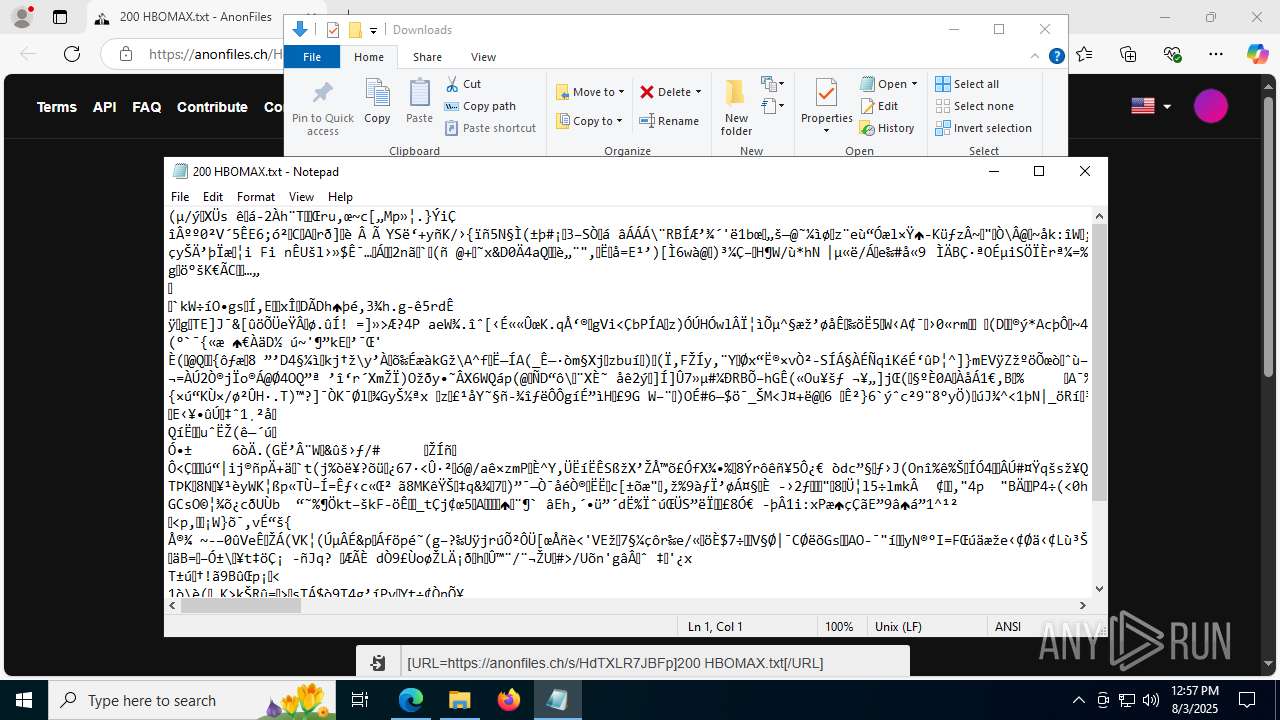This screenshot has width=1280, height=720.
Task: Open Contribute link on AnonFiles
Action: coord(212,107)
